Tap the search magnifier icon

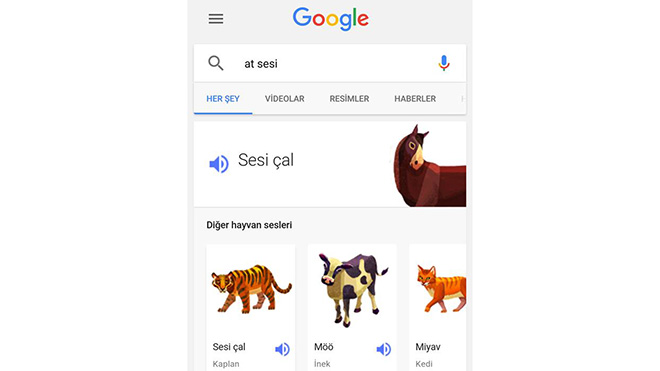pos(216,63)
